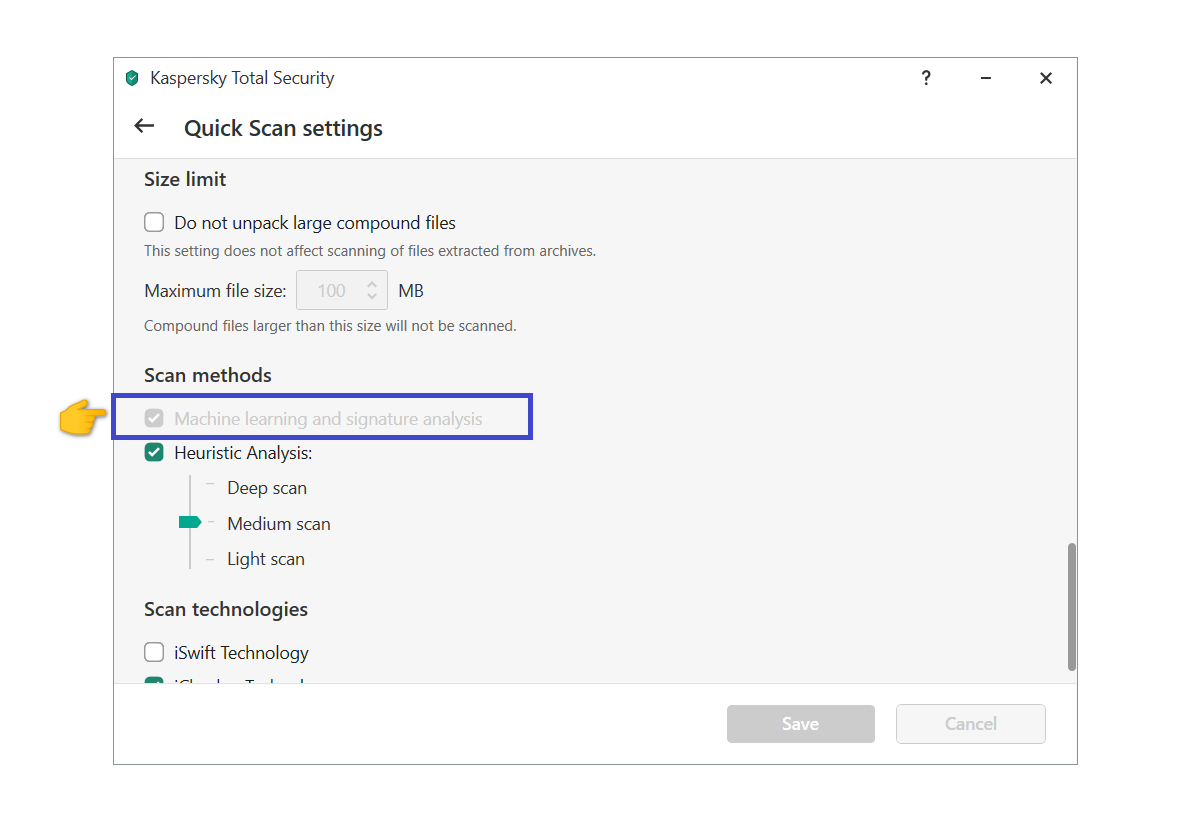
Task: Open help with the question mark icon
Action: [926, 78]
